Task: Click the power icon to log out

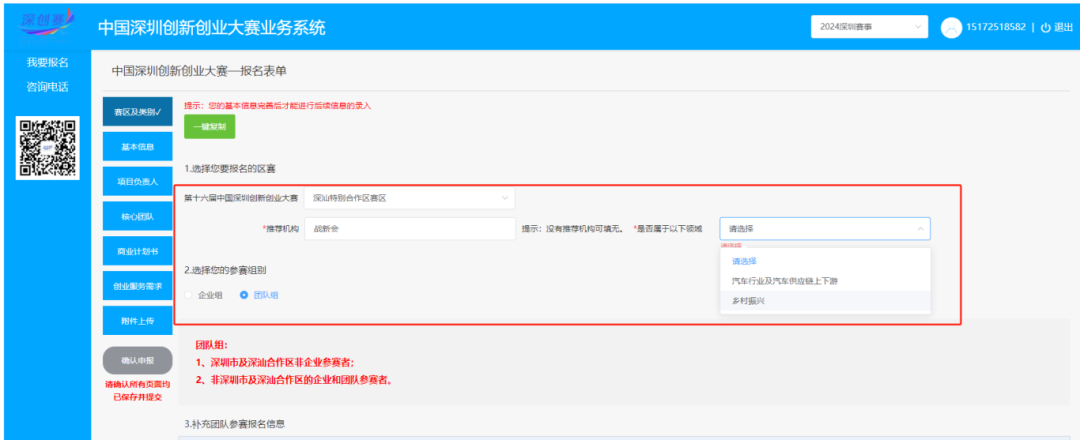Action: coord(1045,27)
